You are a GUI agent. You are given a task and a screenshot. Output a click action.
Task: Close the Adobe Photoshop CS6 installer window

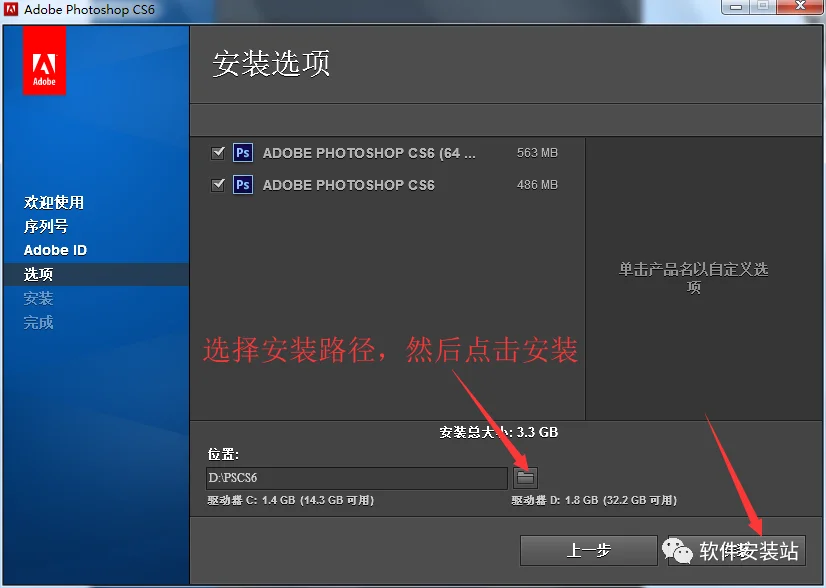(x=800, y=7)
